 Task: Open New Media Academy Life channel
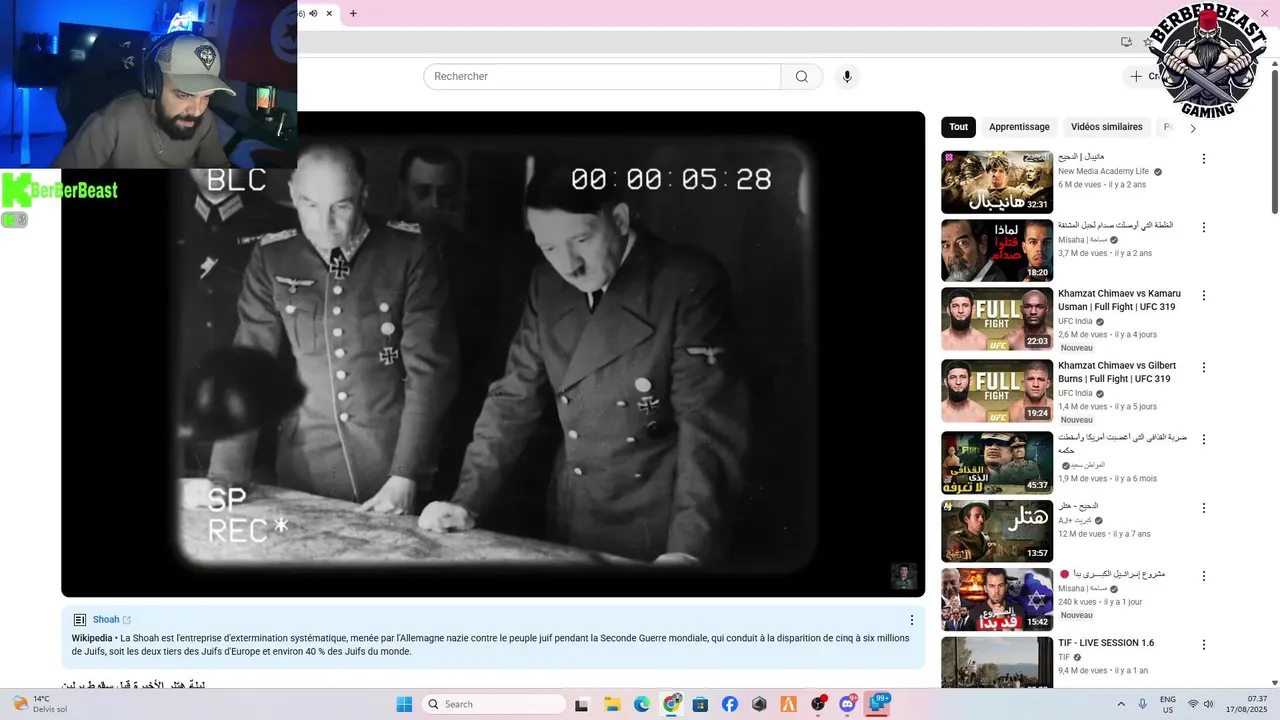[1103, 171]
